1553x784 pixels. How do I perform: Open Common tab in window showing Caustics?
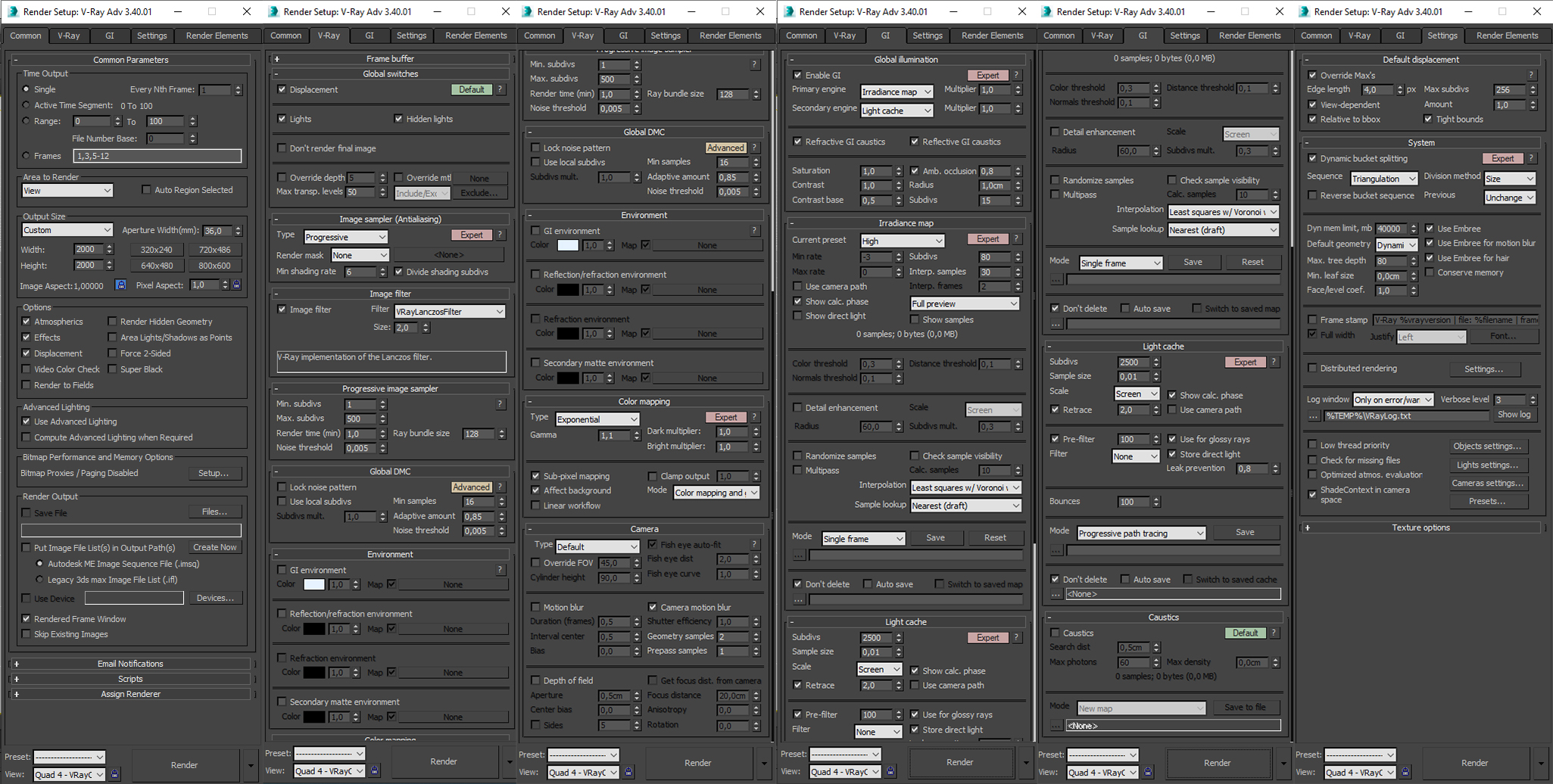1059,36
